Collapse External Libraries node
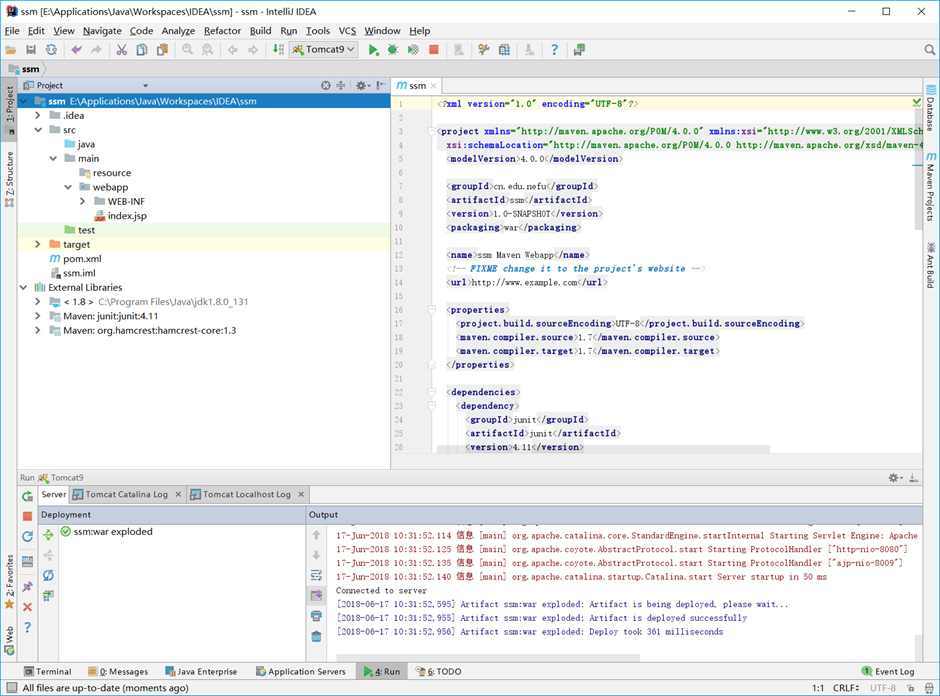Image resolution: width=940 pixels, height=696 pixels. click(x=23, y=287)
